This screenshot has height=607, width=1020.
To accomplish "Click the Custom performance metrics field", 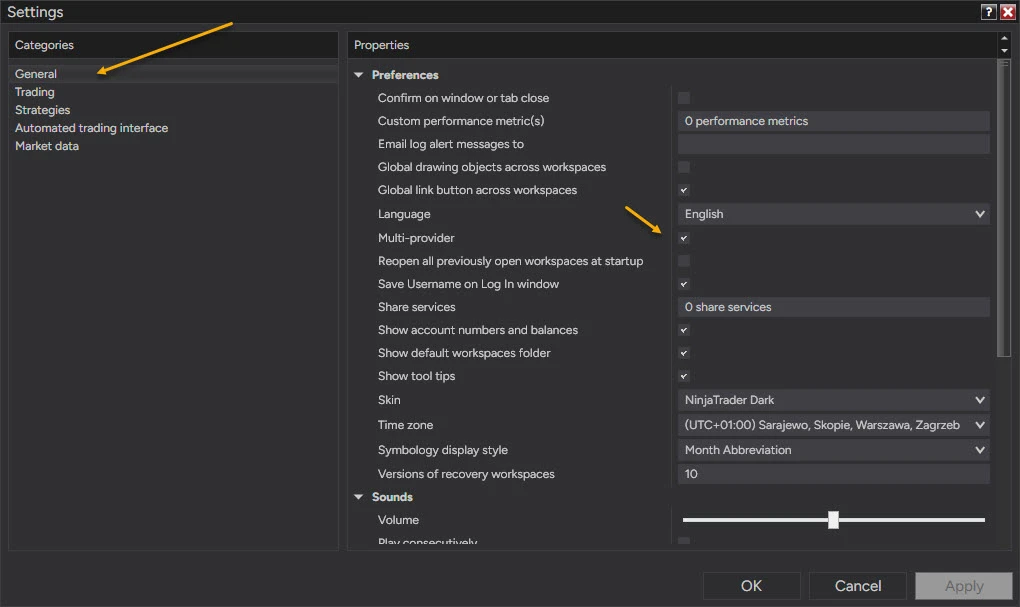I will click(x=833, y=121).
